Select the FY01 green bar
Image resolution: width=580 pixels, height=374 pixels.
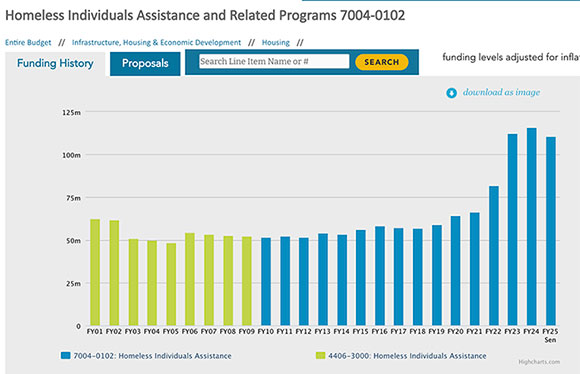coord(95,272)
